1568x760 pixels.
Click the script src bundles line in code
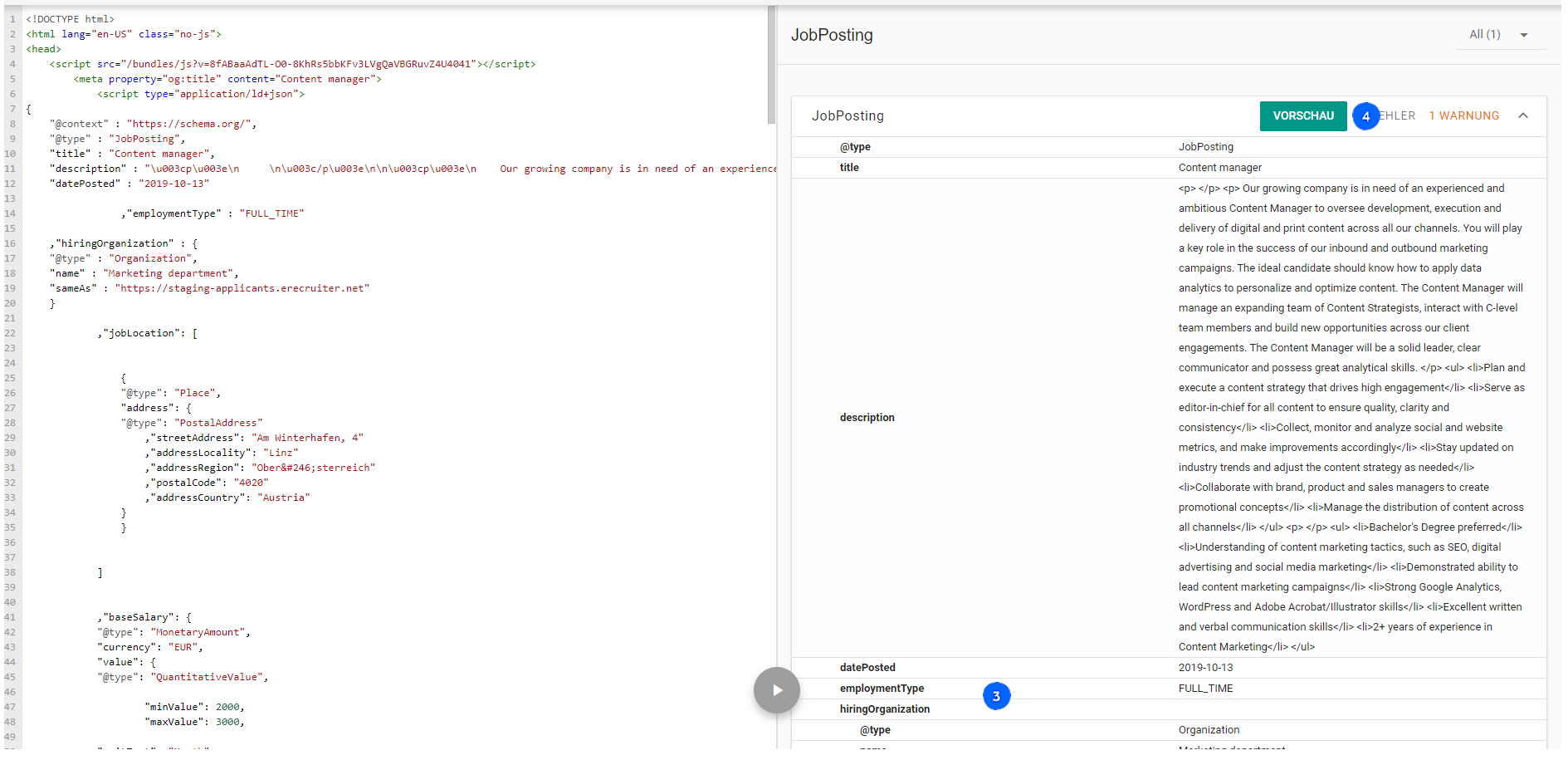[x=292, y=64]
